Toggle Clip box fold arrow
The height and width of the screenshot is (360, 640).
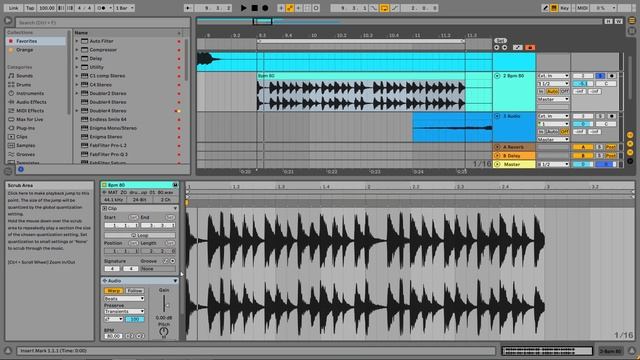tap(175, 209)
